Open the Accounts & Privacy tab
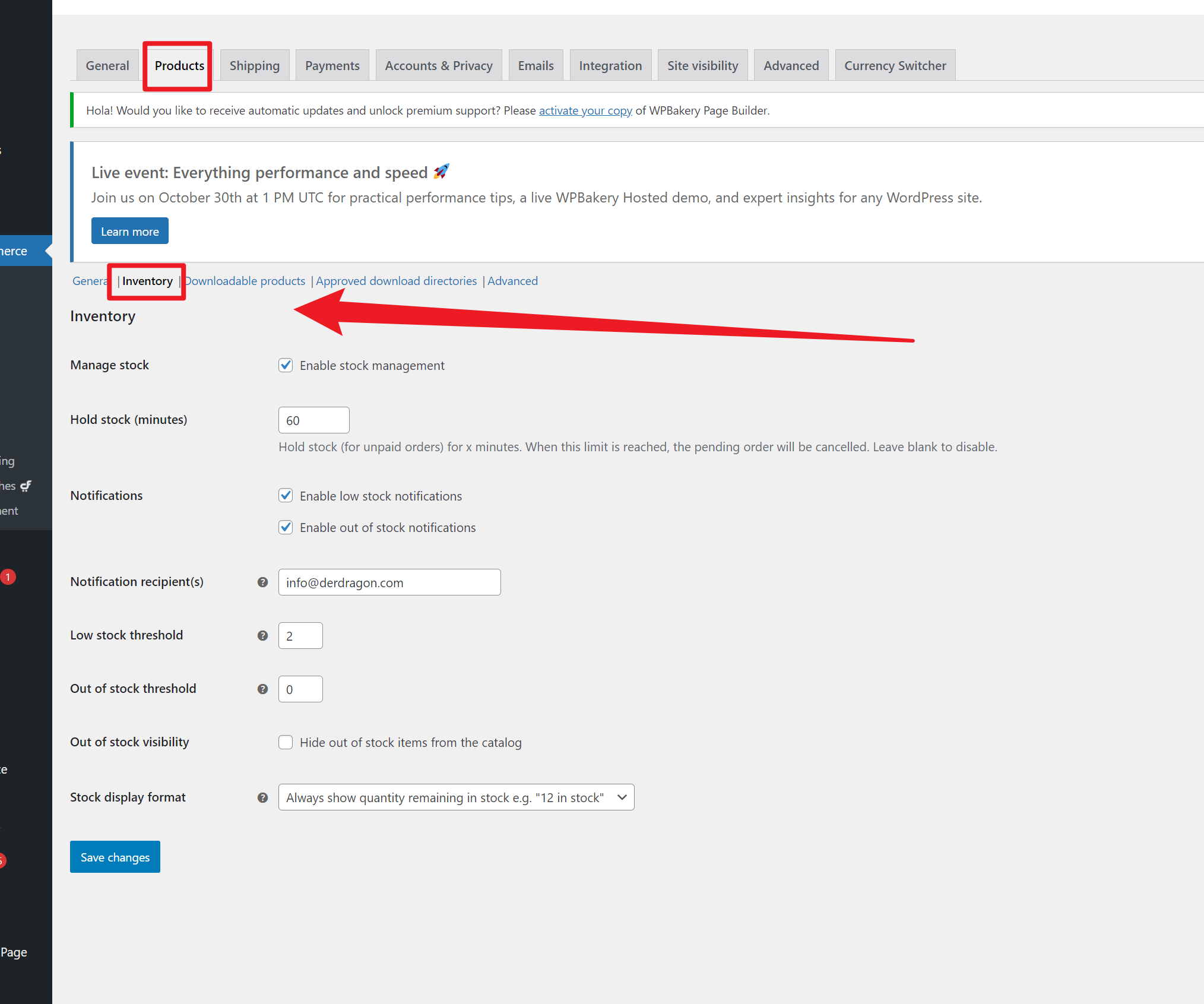The width and height of the screenshot is (1204, 1004). [439, 65]
